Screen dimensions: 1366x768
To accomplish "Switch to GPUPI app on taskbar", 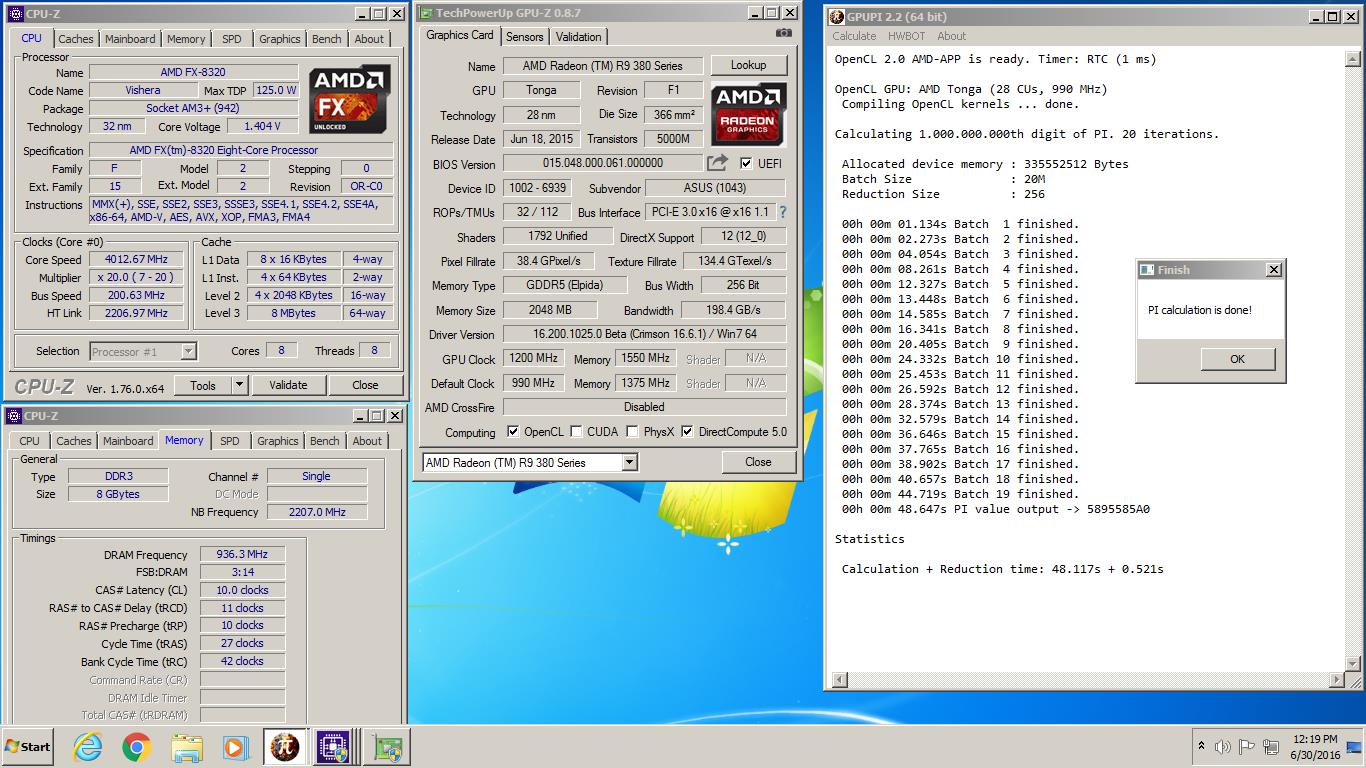I will coord(285,747).
